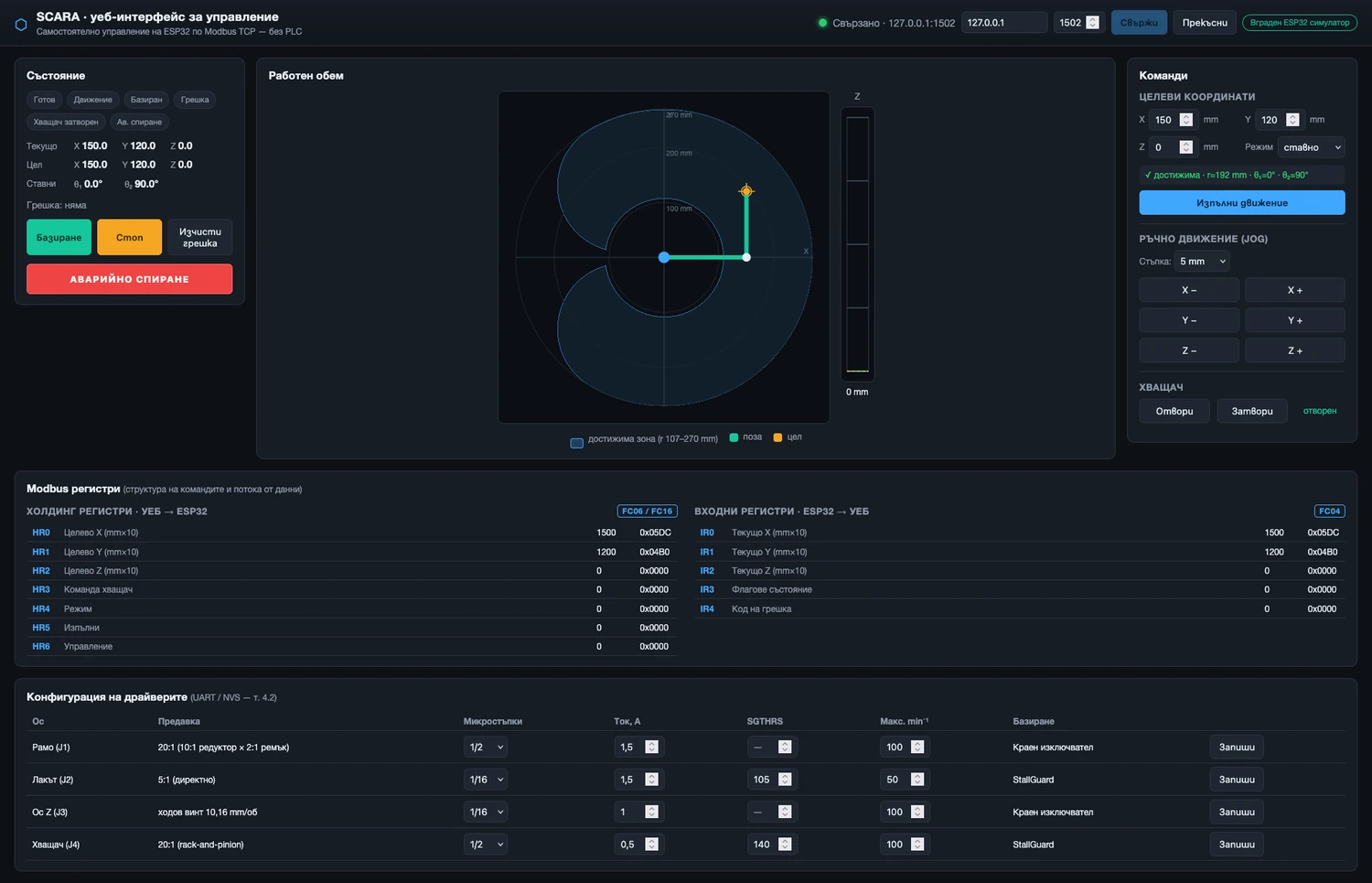
Task: Click the target crosshair marker in workspace
Action: coord(746,191)
